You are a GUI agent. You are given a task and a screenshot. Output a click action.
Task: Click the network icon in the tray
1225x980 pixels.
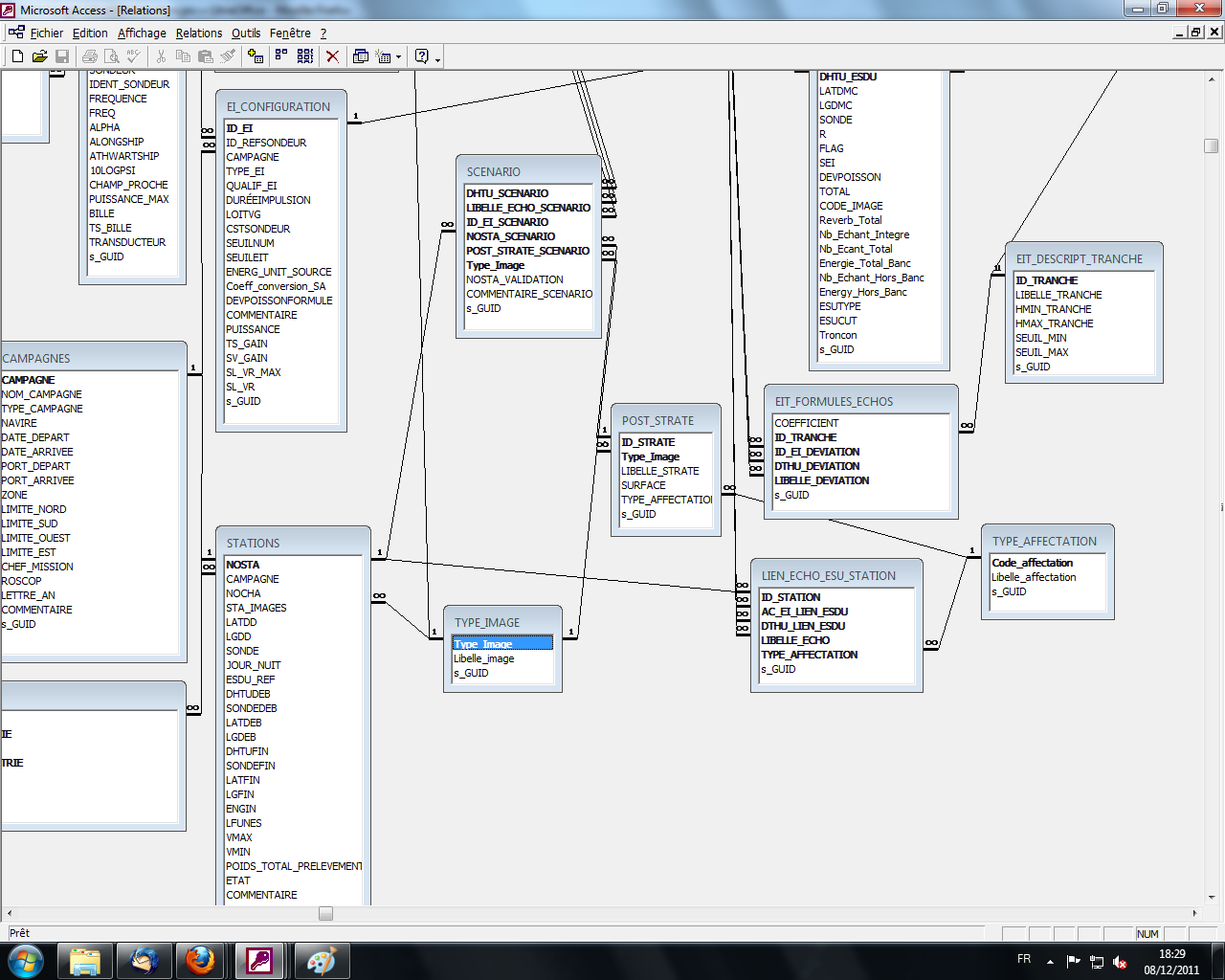[1097, 962]
